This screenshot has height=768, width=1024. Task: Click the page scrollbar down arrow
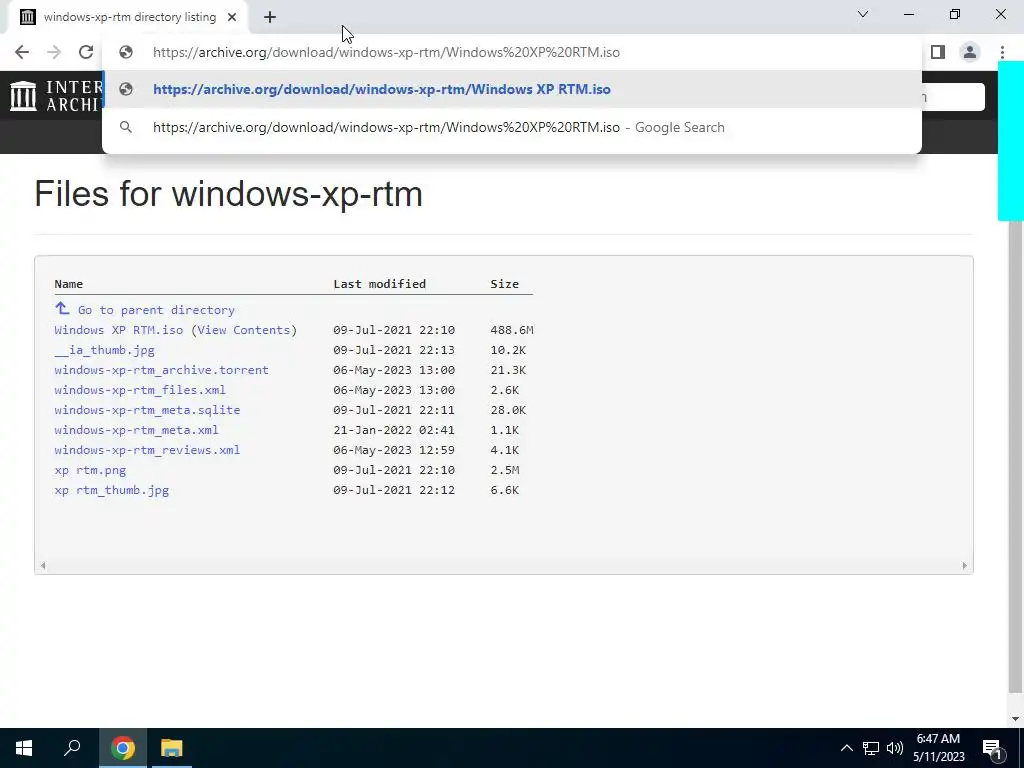tap(1015, 719)
